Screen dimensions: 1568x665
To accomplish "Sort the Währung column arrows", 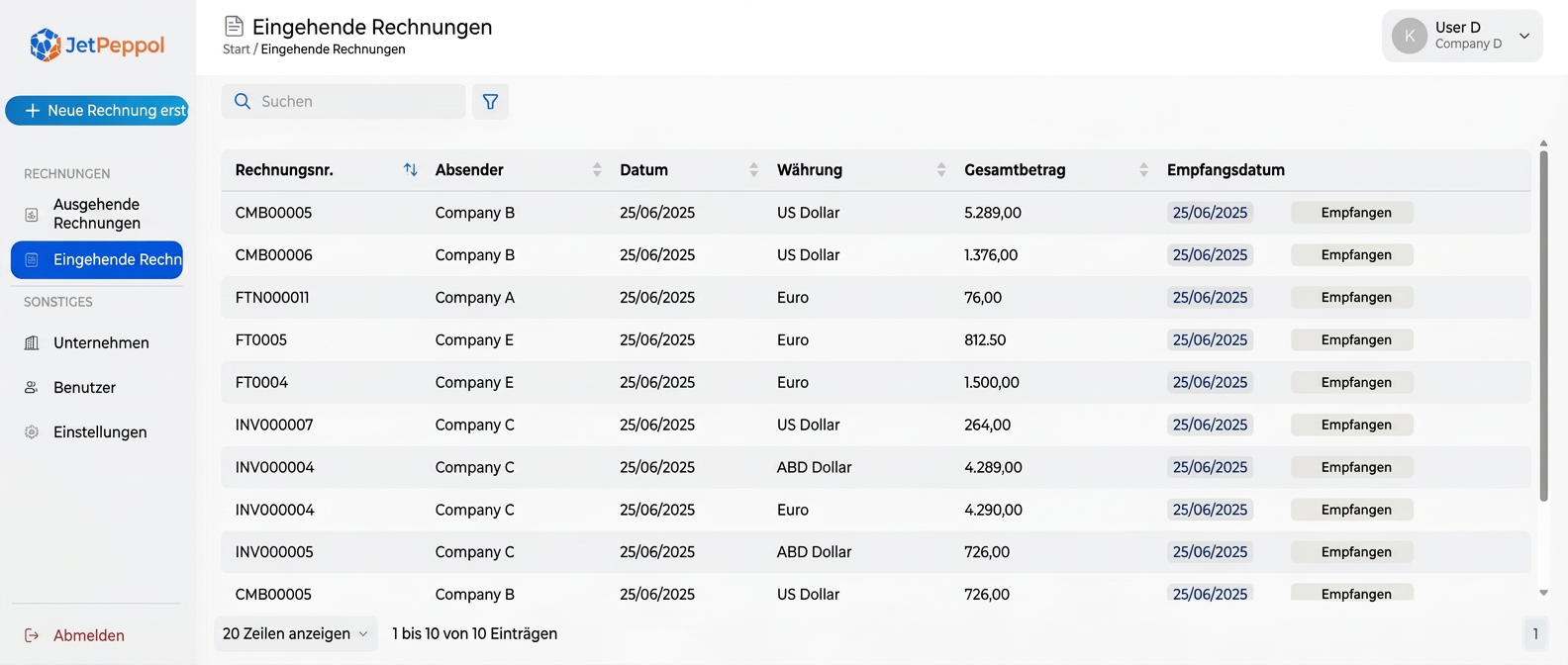I will (941, 169).
